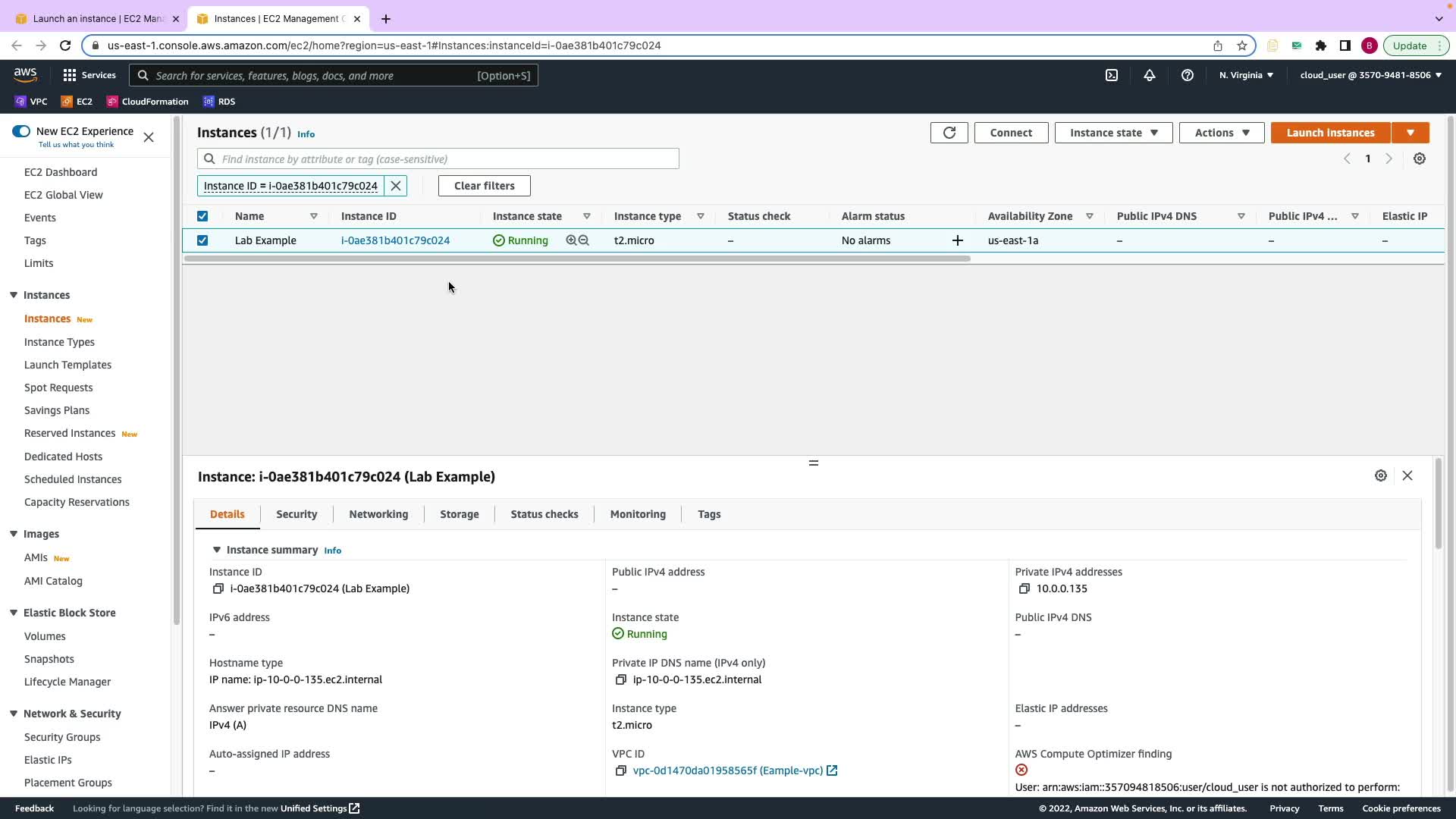
Task: Switch to the Networking tab
Action: 378,514
